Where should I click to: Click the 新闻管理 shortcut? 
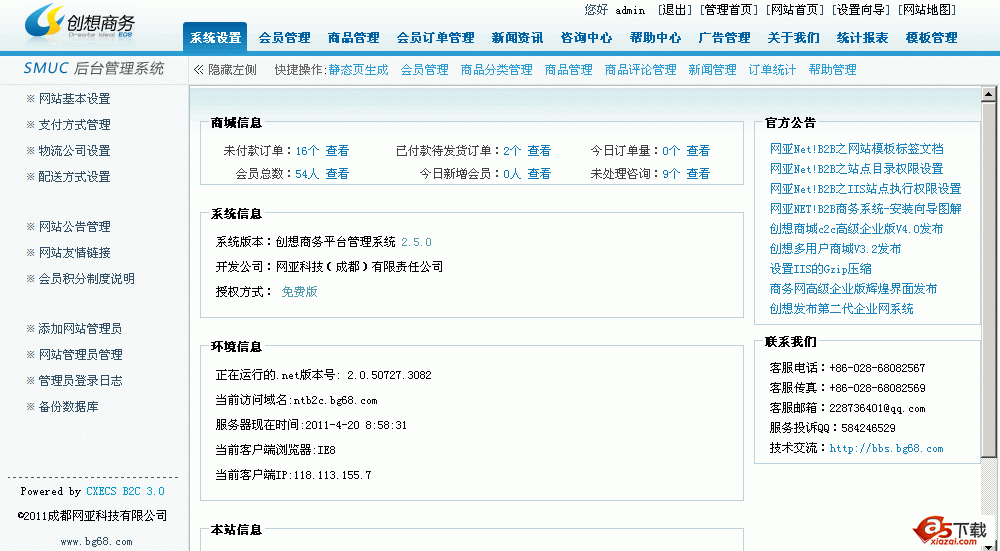click(712, 70)
